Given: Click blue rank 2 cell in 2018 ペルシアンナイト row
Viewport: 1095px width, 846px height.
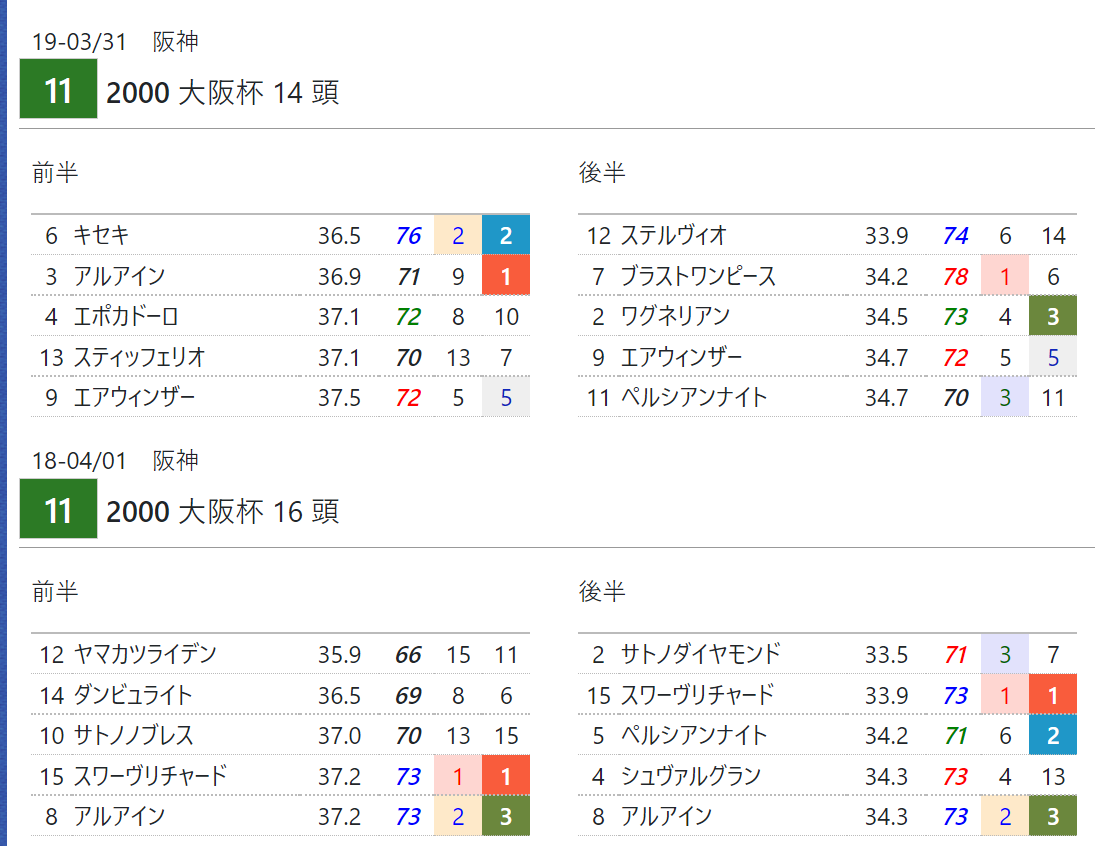Looking at the screenshot, I should [x=1052, y=735].
